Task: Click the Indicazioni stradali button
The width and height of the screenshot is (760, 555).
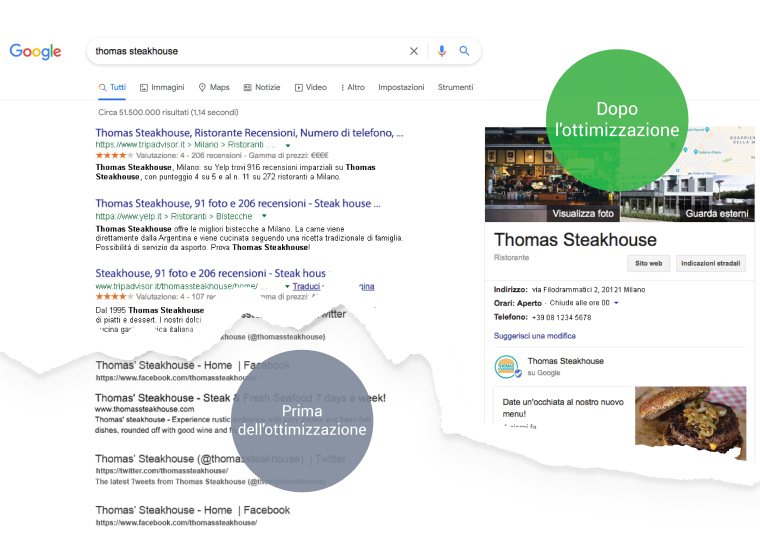Action: [x=711, y=263]
